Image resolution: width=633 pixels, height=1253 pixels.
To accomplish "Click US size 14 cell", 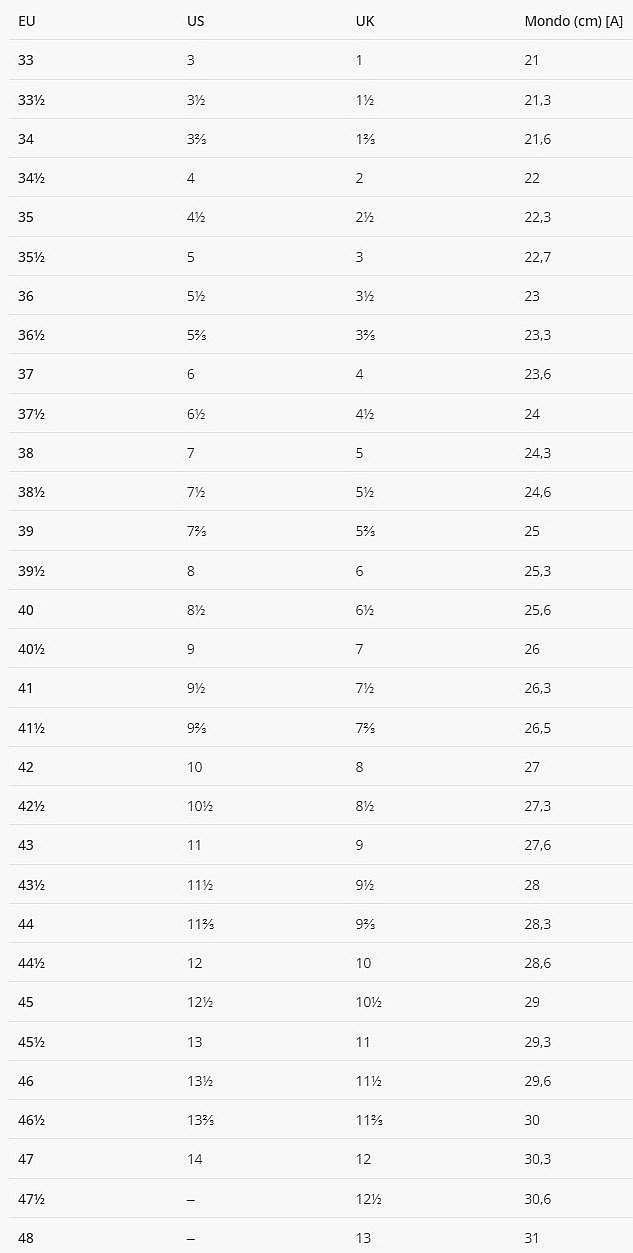I will [x=194, y=1159].
